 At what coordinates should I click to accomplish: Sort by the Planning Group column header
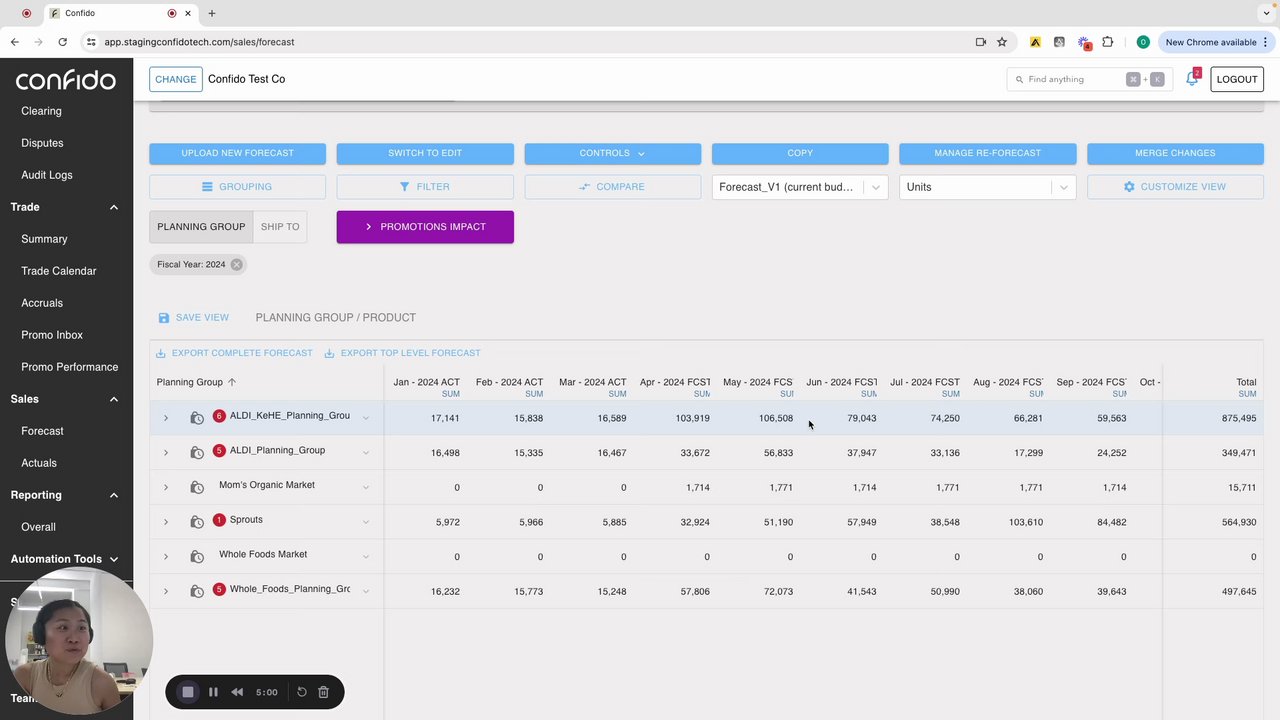tap(190, 382)
